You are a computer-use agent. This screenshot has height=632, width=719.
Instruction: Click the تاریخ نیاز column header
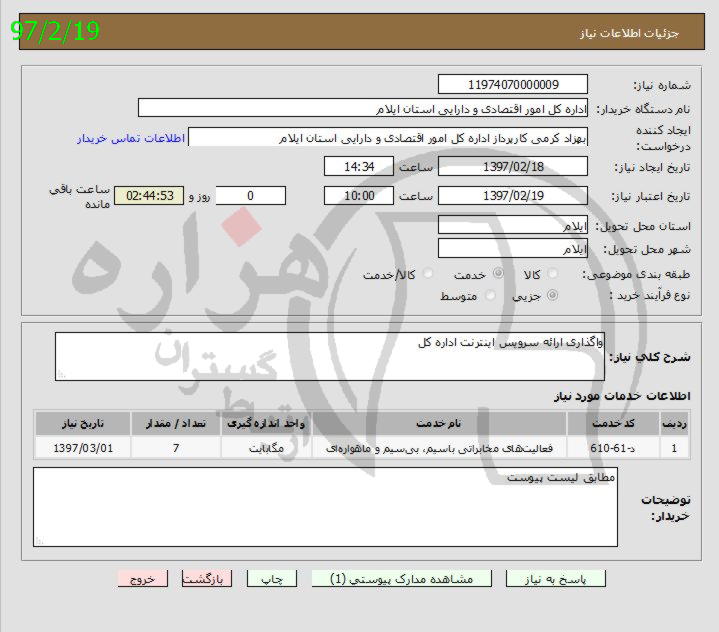point(83,423)
